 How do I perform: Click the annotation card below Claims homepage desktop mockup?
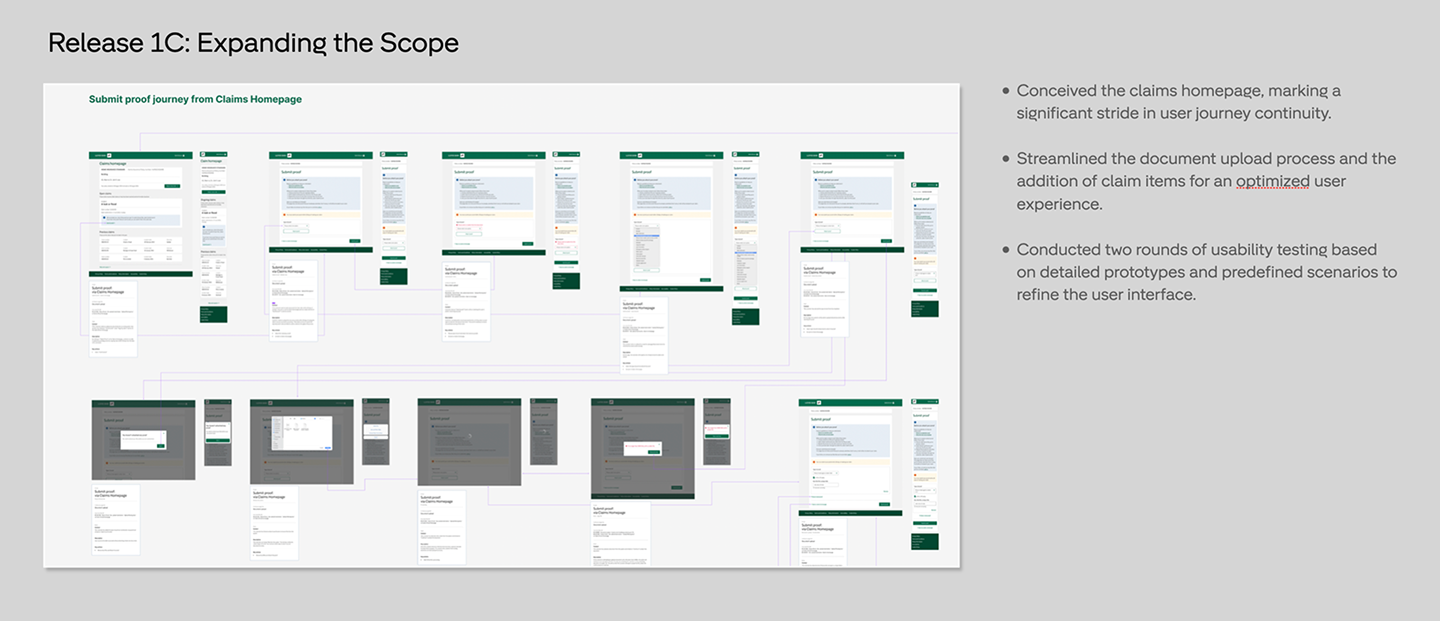tap(112, 318)
